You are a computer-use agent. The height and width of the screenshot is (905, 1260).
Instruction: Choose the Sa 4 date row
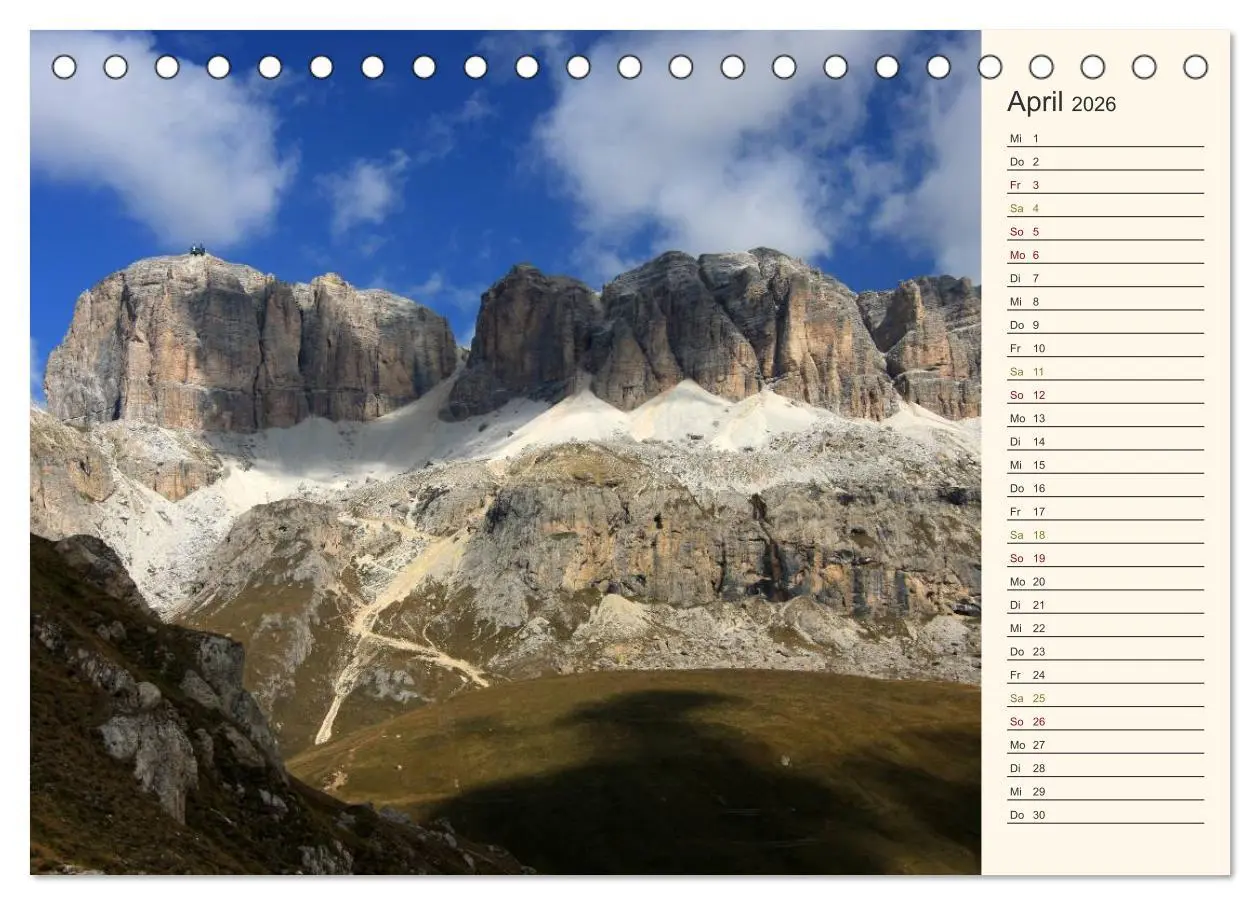1105,208
